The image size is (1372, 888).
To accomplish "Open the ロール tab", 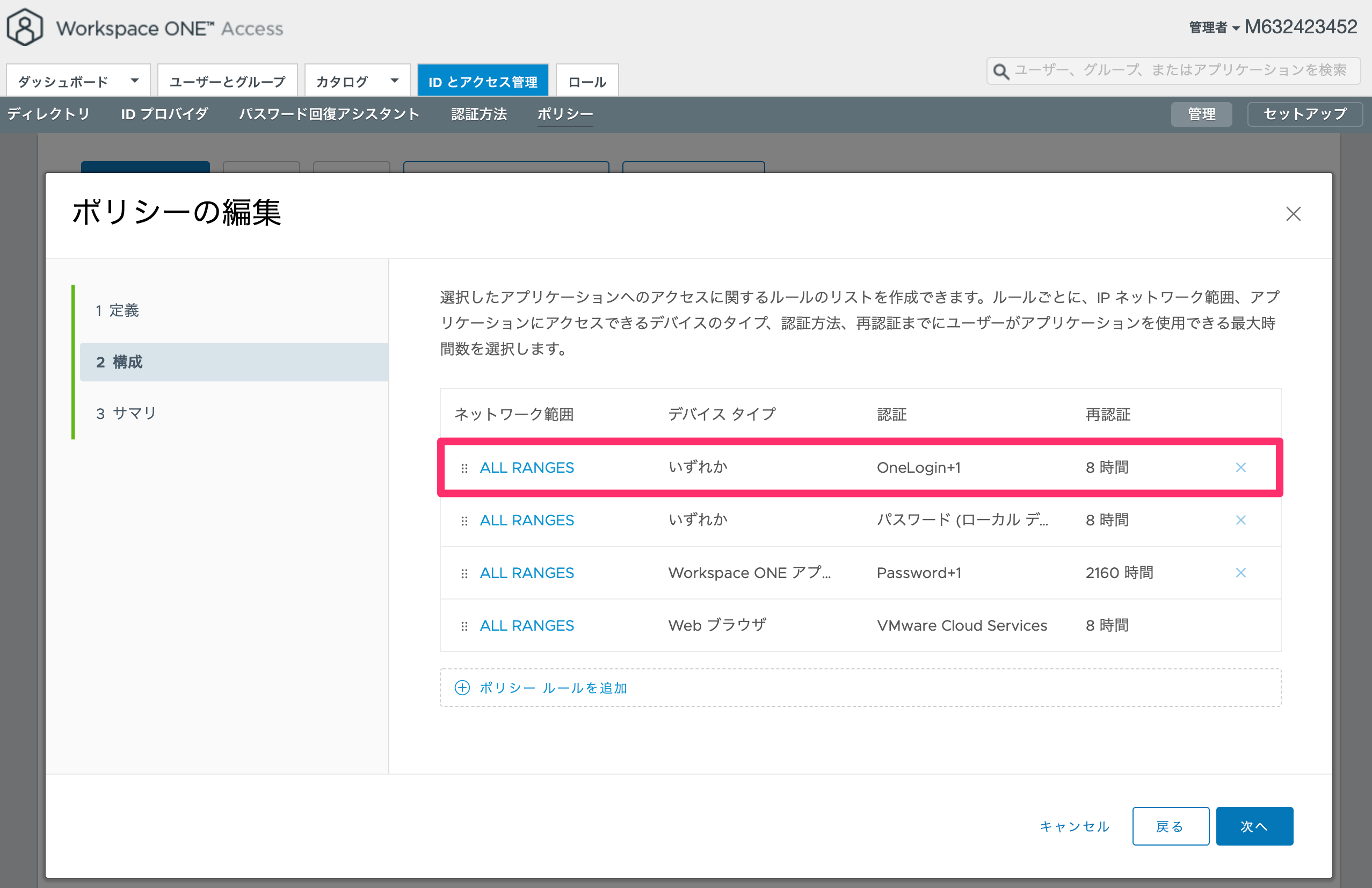I will click(x=587, y=81).
